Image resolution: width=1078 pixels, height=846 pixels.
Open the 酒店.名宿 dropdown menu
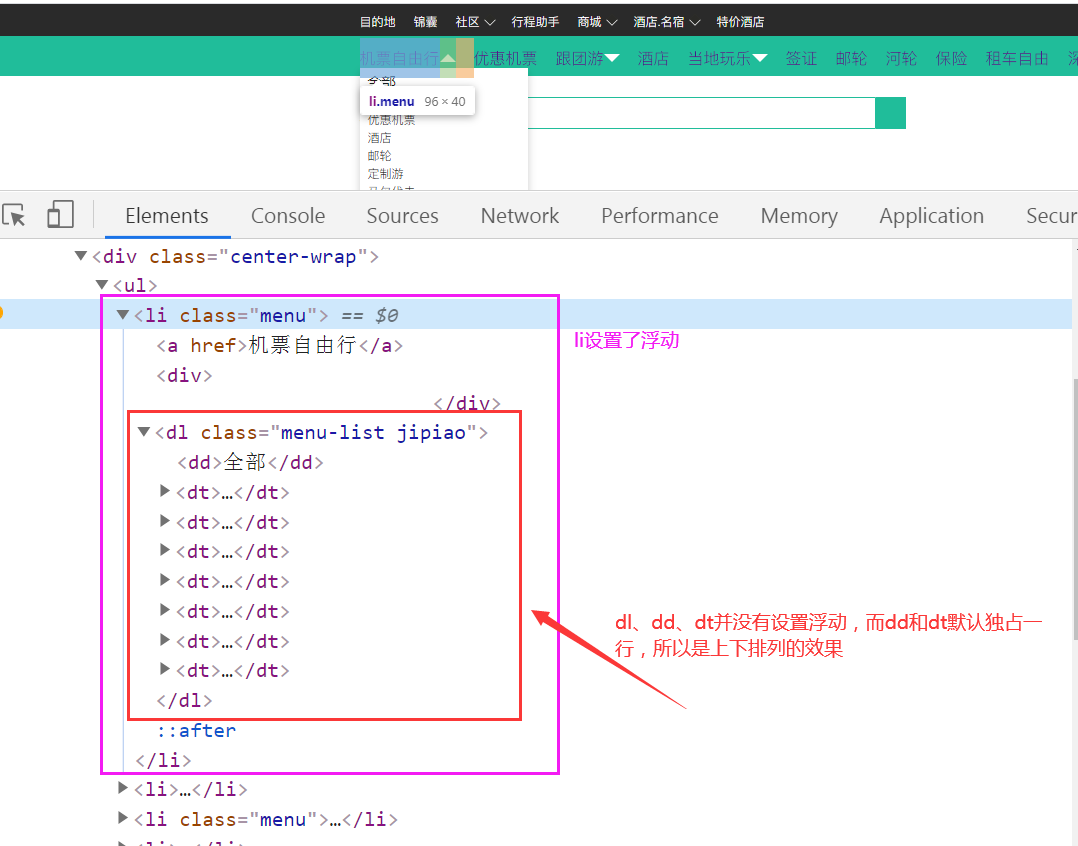point(666,22)
